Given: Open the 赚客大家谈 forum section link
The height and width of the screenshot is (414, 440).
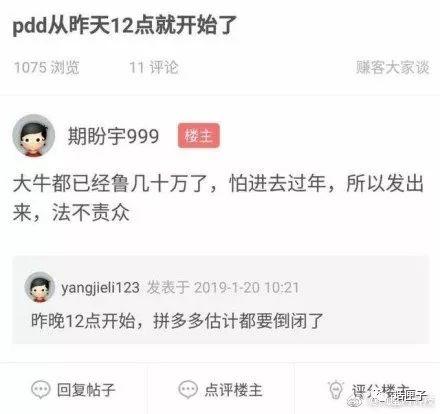Looking at the screenshot, I should pos(393,68).
